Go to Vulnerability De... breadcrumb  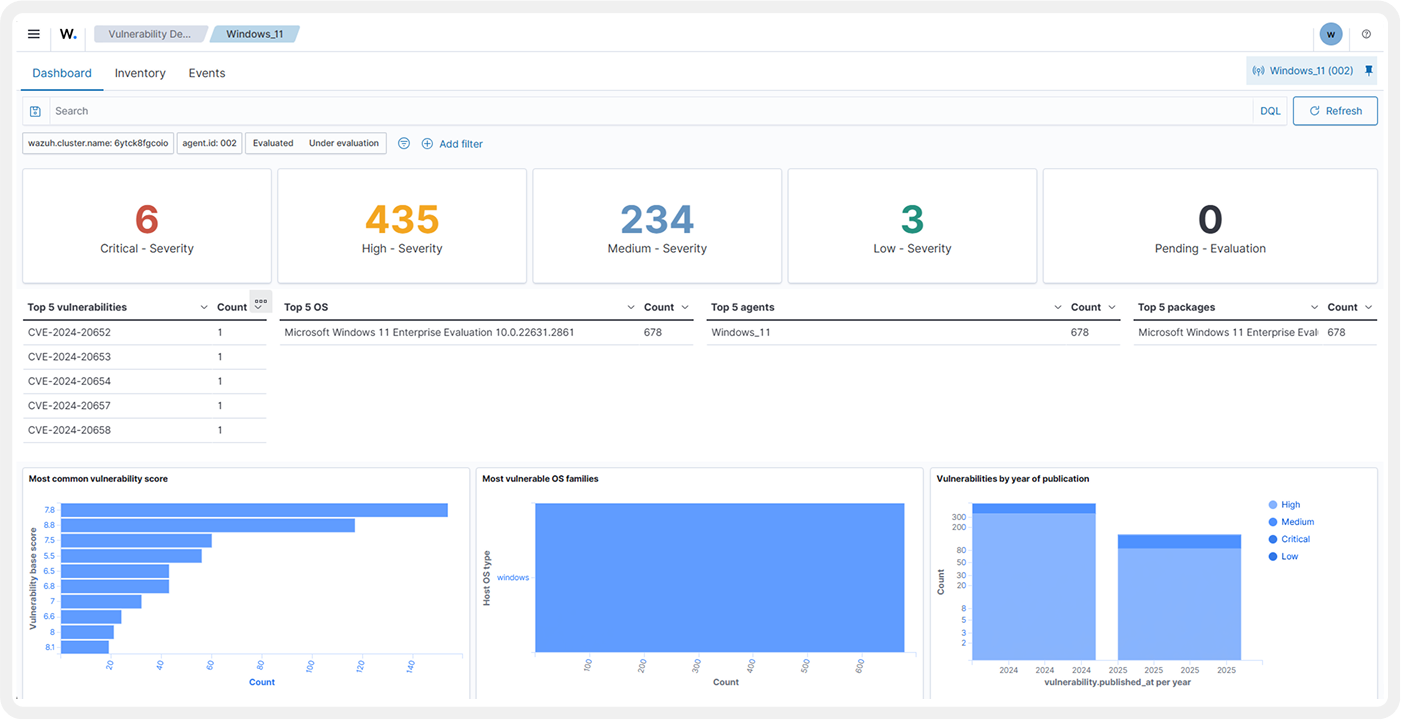pyautogui.click(x=149, y=34)
